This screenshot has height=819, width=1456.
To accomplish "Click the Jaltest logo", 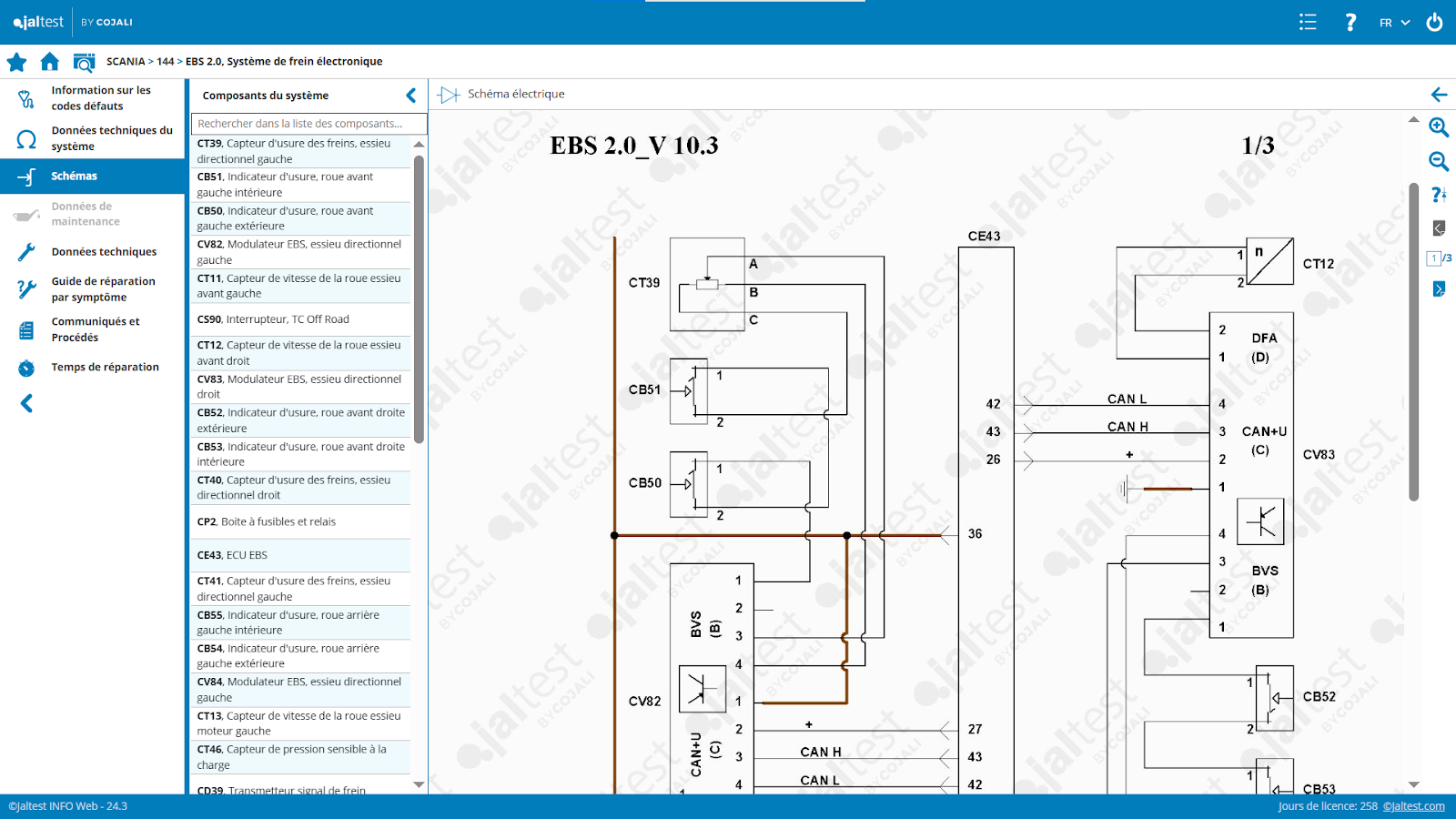I will coord(38,22).
